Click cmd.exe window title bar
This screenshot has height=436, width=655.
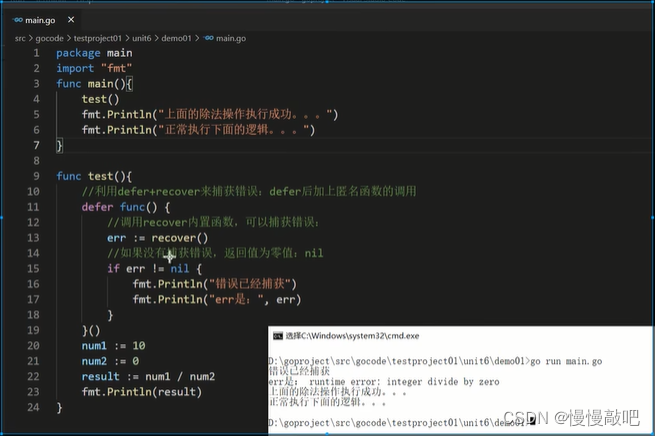pos(461,336)
